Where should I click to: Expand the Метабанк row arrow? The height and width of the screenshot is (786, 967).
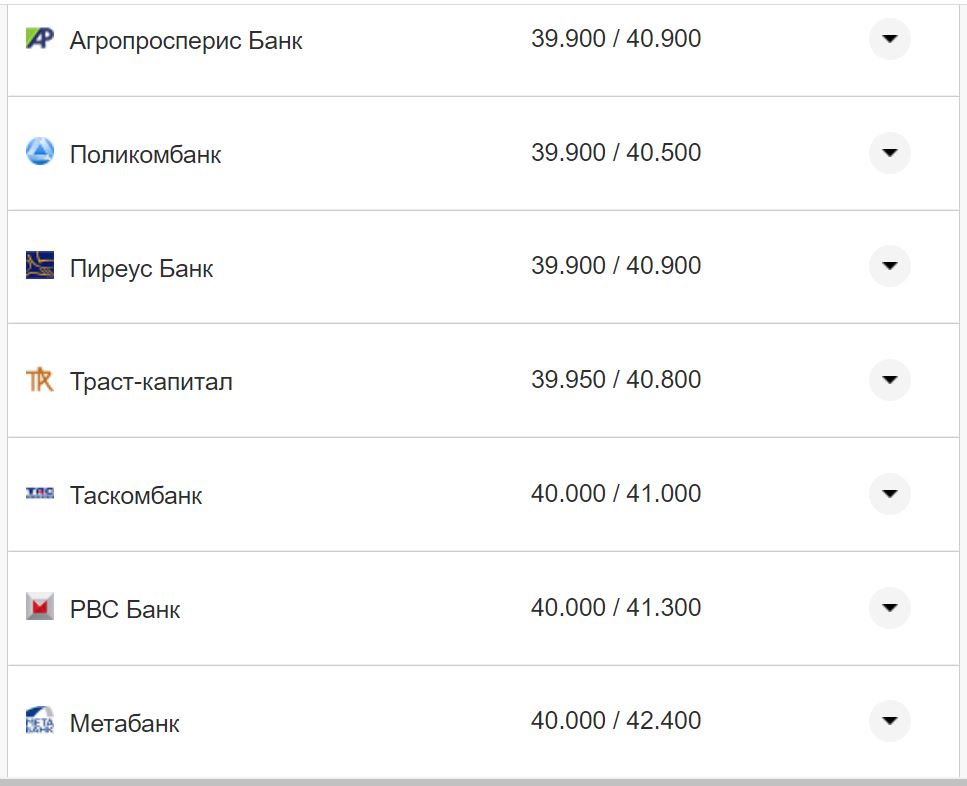889,721
